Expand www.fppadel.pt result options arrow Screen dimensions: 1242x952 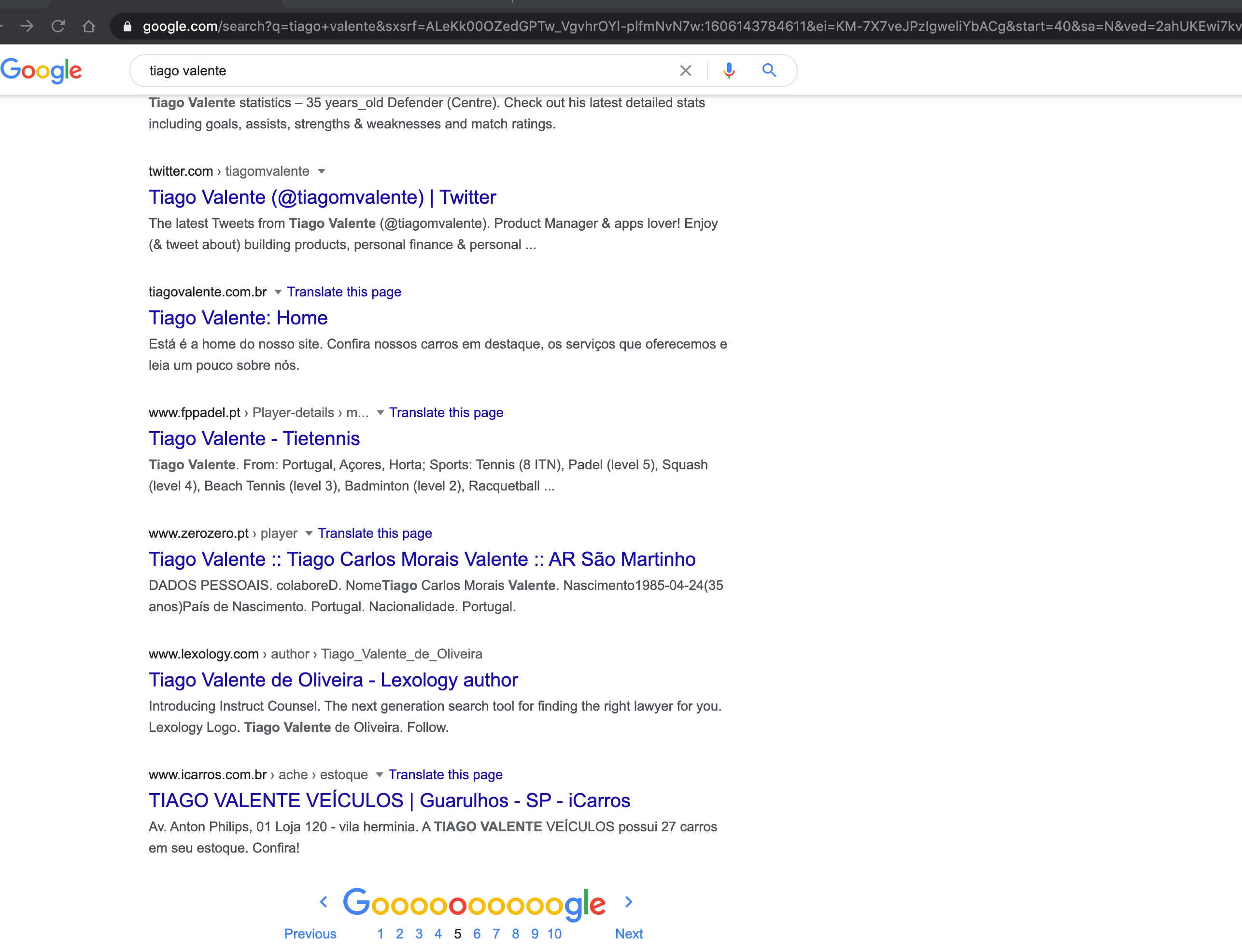coord(380,413)
